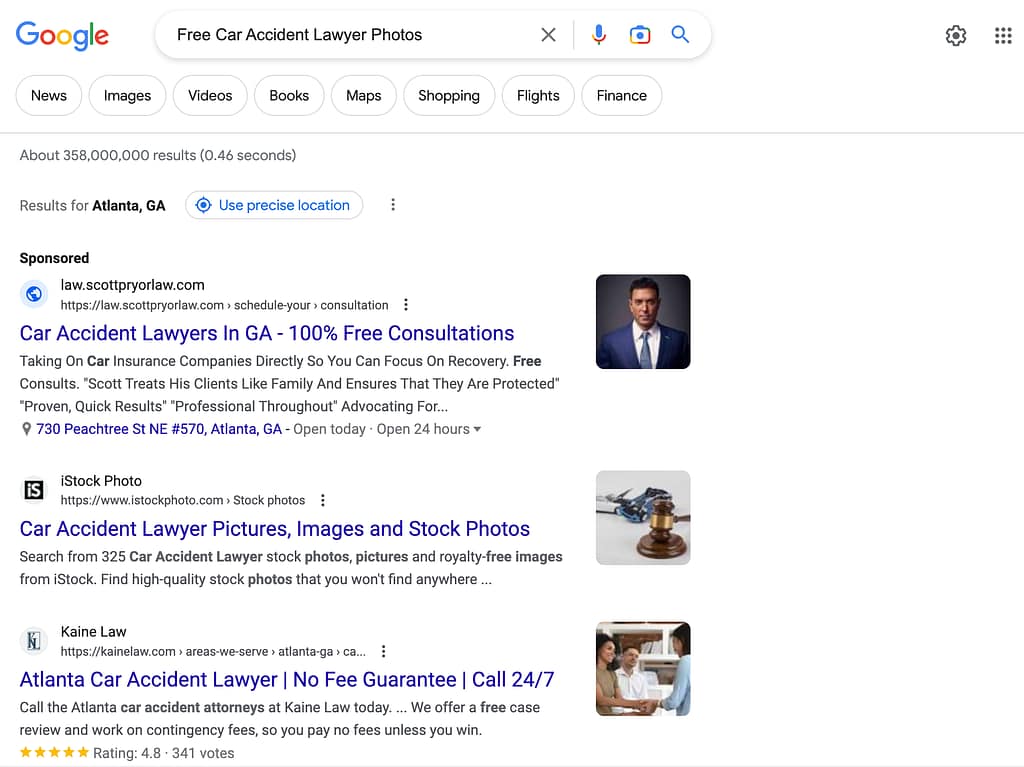Switch to the News tab
The image size is (1024, 767).
coord(49,95)
